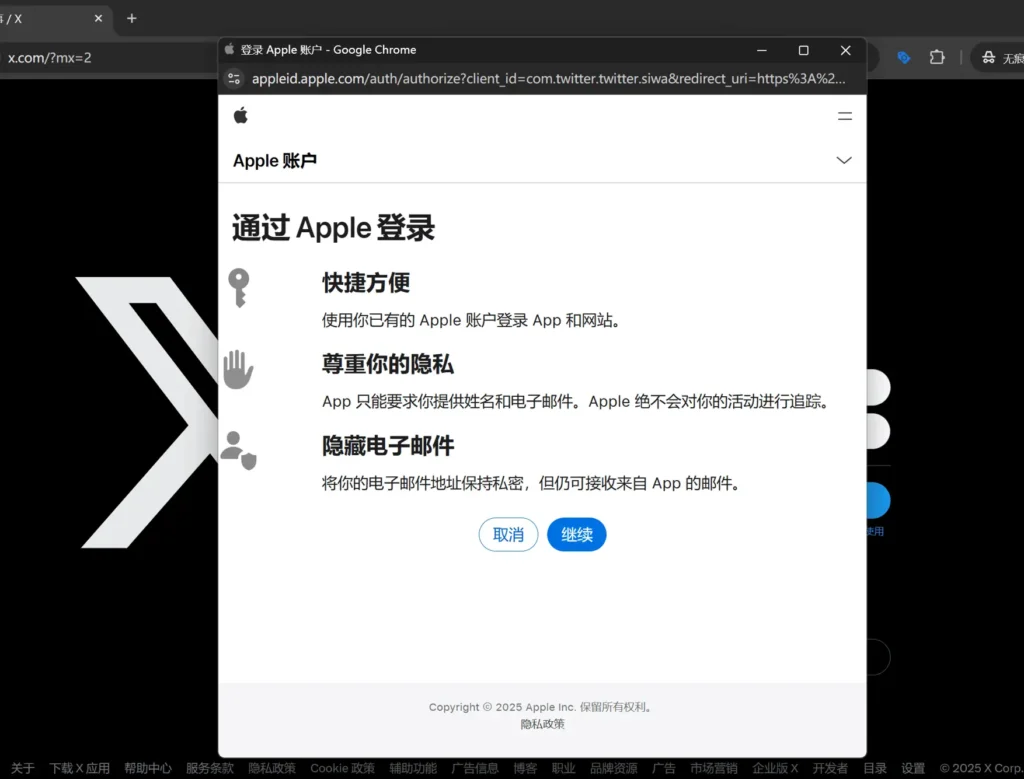Open 下载 X 应用 link in the X footer
The height and width of the screenshot is (779, 1024).
[79, 769]
